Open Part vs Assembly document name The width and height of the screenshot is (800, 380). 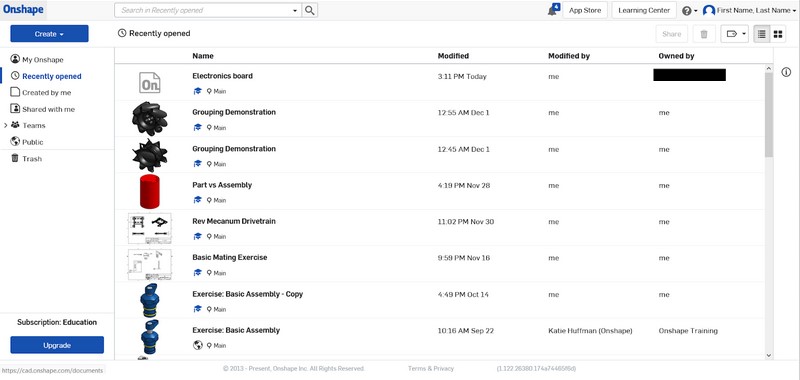(222, 185)
